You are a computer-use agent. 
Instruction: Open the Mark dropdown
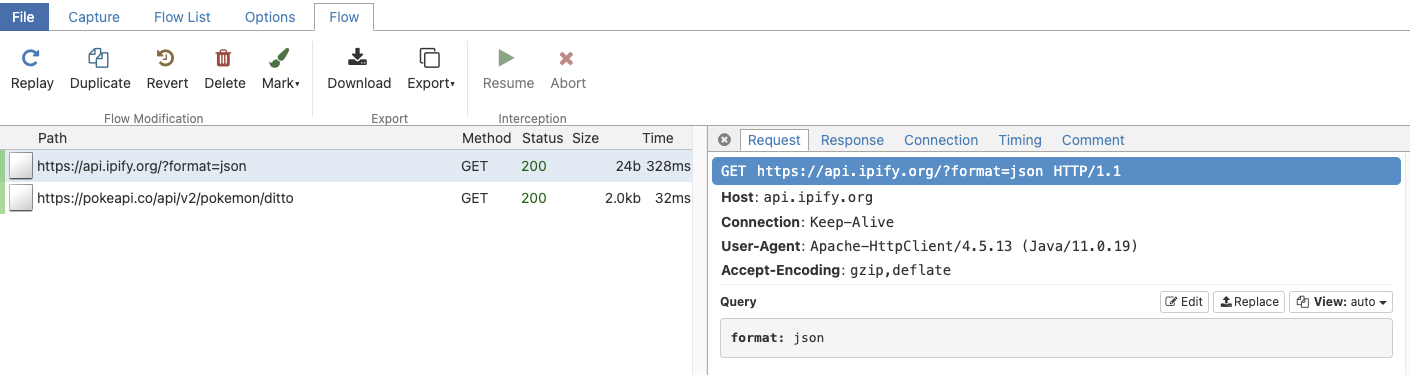point(280,69)
